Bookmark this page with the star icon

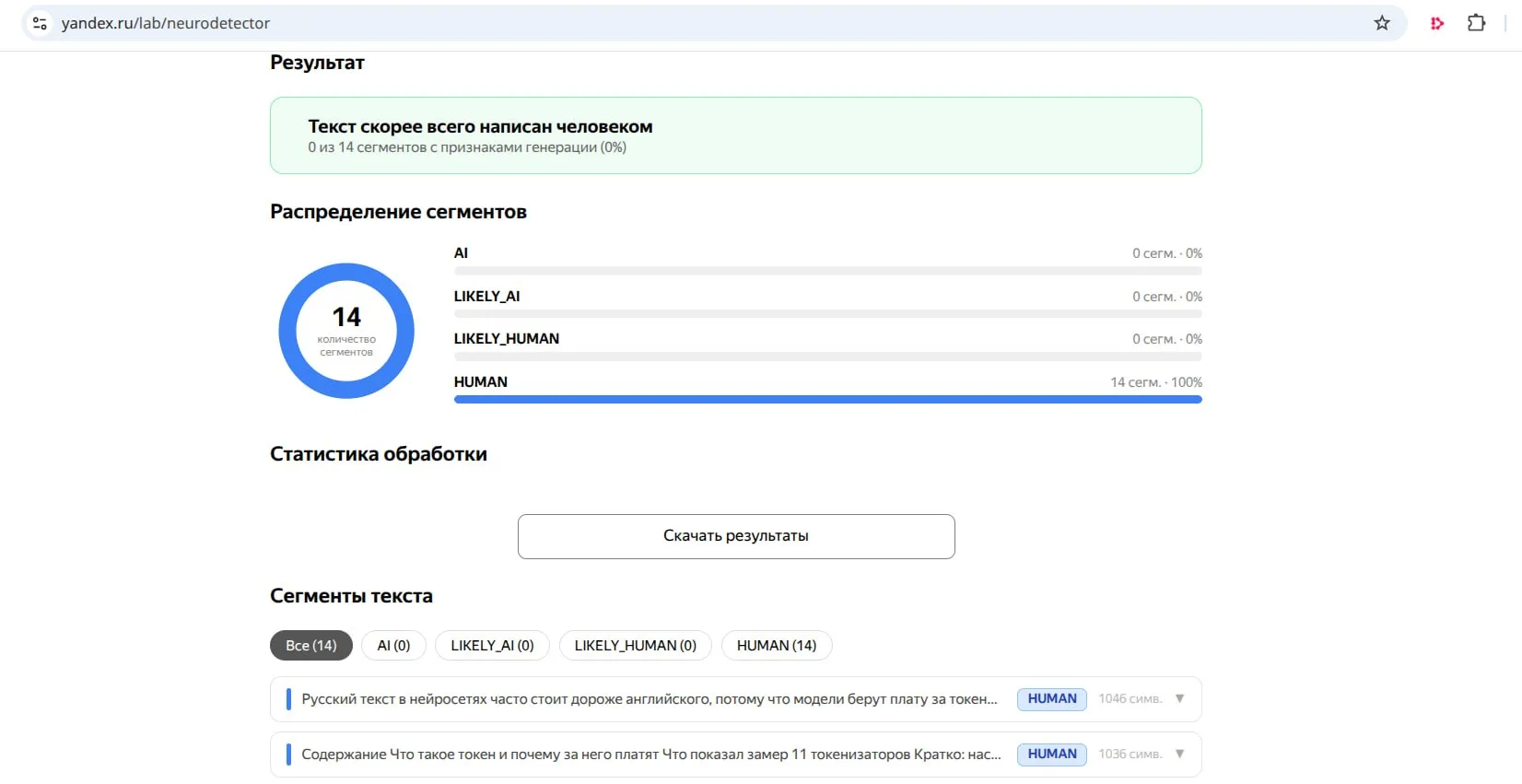click(1382, 23)
